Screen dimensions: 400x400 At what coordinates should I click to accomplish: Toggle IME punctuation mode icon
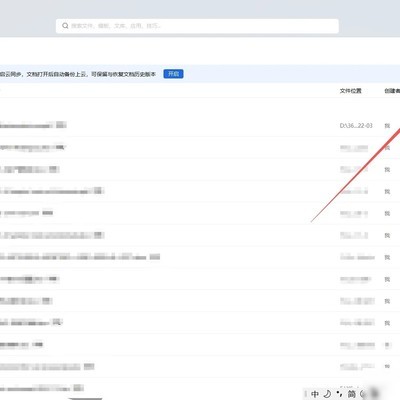coord(339,394)
